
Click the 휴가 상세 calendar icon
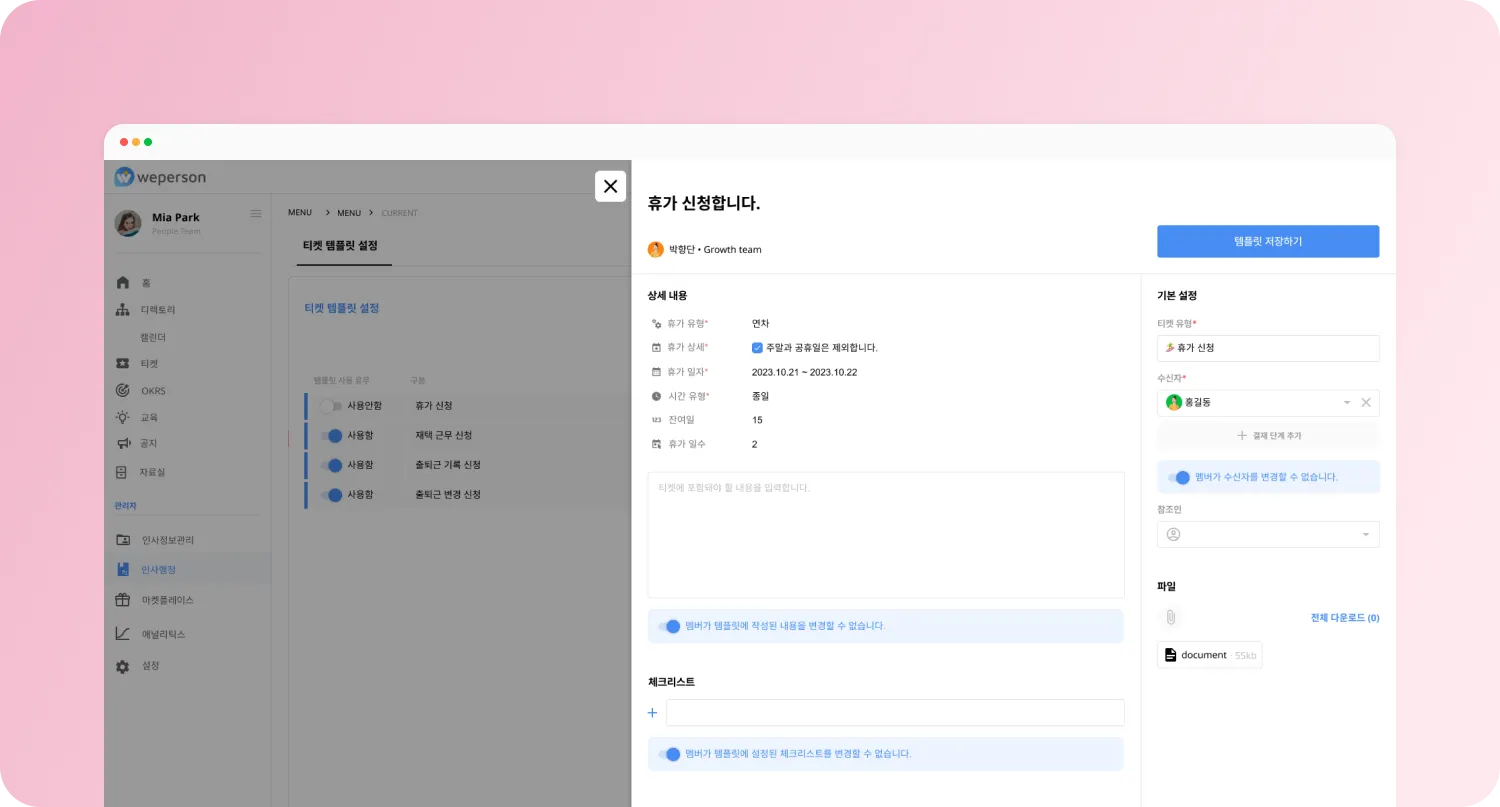tap(656, 348)
